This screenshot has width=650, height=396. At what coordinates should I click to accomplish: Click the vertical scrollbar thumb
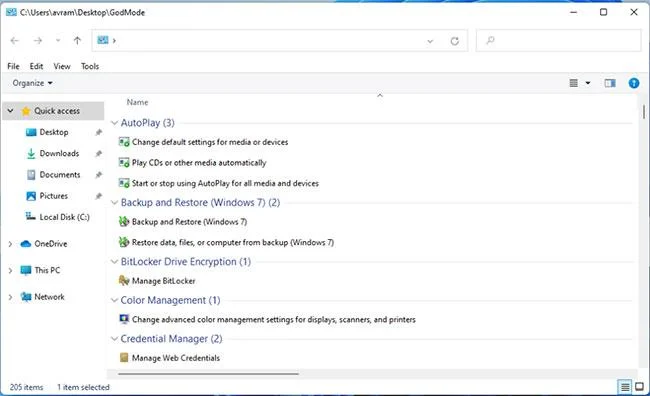tap(644, 112)
